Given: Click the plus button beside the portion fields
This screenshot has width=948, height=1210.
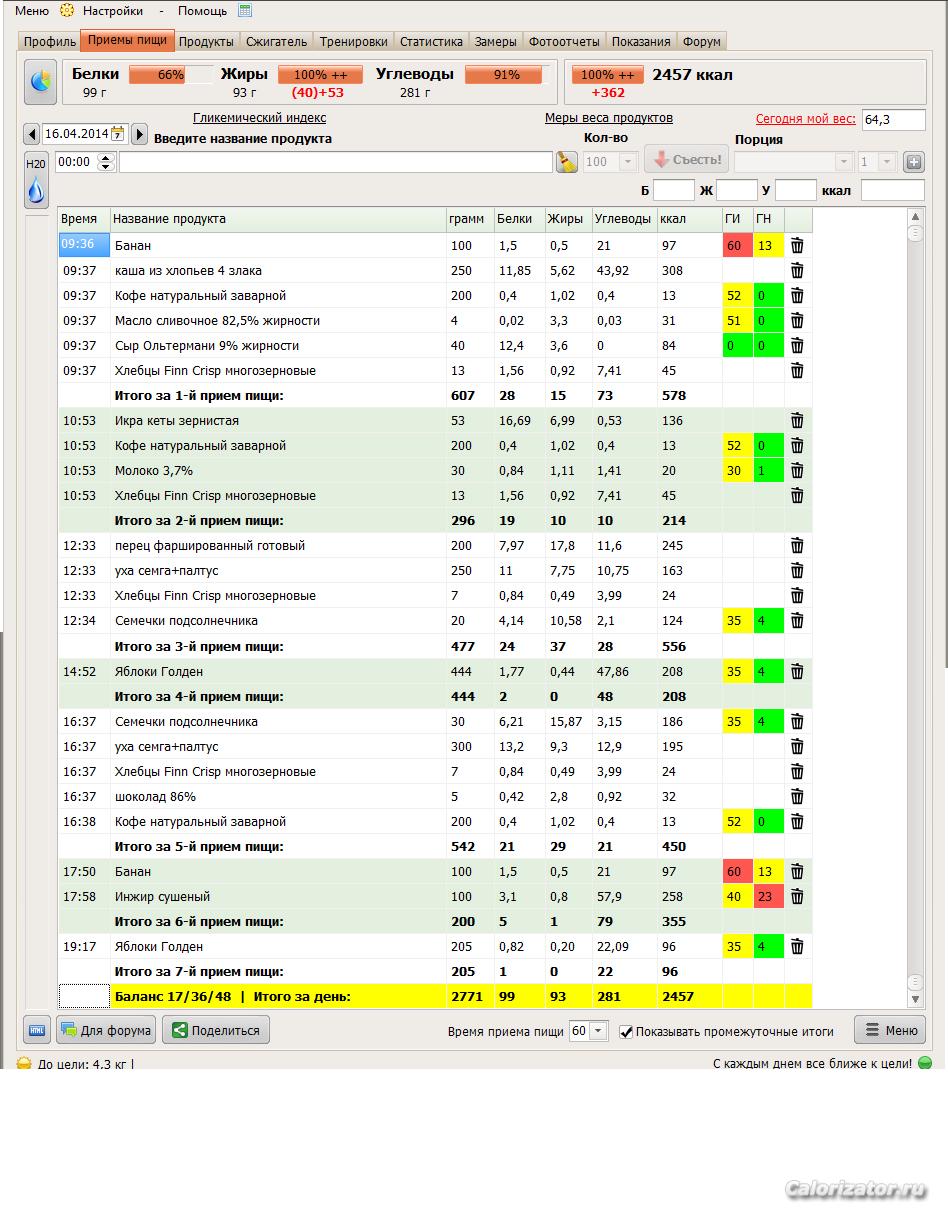Looking at the screenshot, I should click(x=913, y=162).
